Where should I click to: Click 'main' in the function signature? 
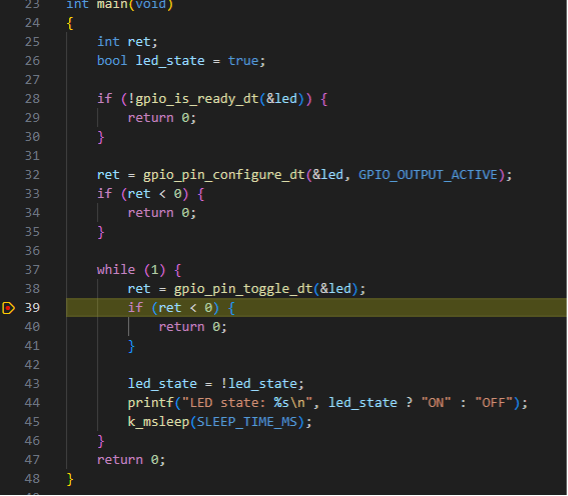click(112, 4)
